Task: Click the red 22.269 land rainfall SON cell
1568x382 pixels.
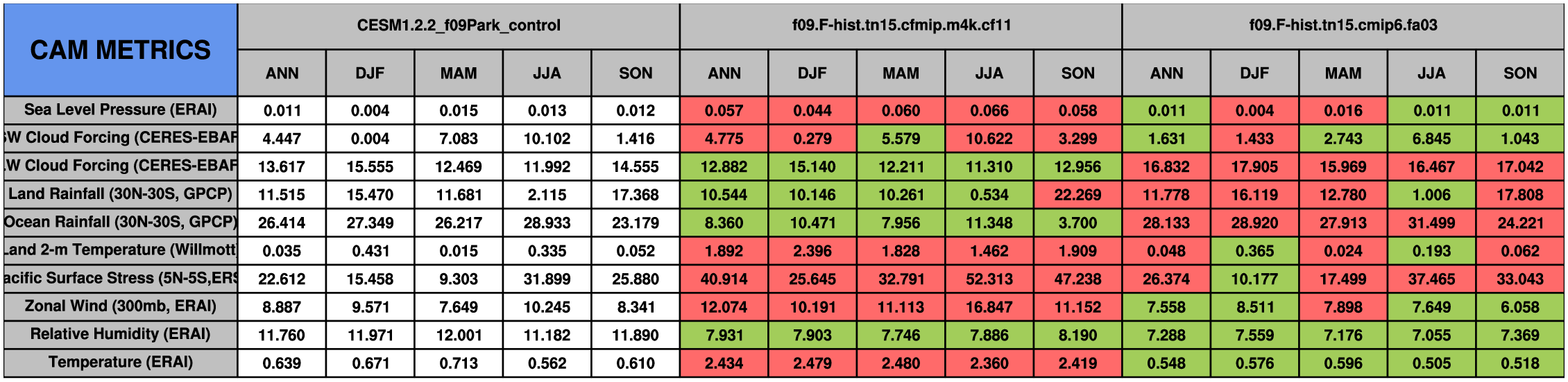Action: pyautogui.click(x=1077, y=194)
